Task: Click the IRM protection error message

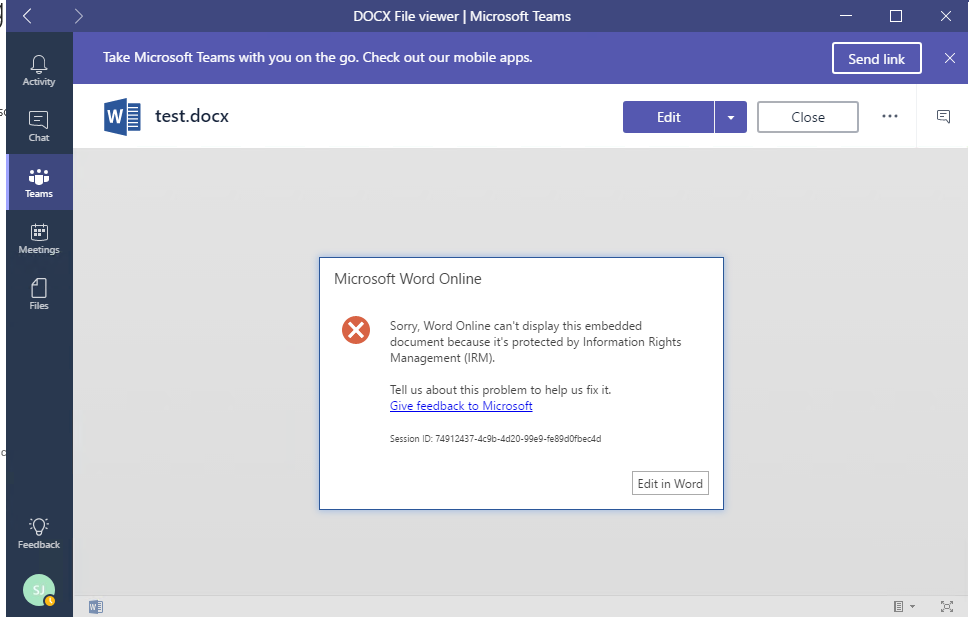Action: [535, 342]
